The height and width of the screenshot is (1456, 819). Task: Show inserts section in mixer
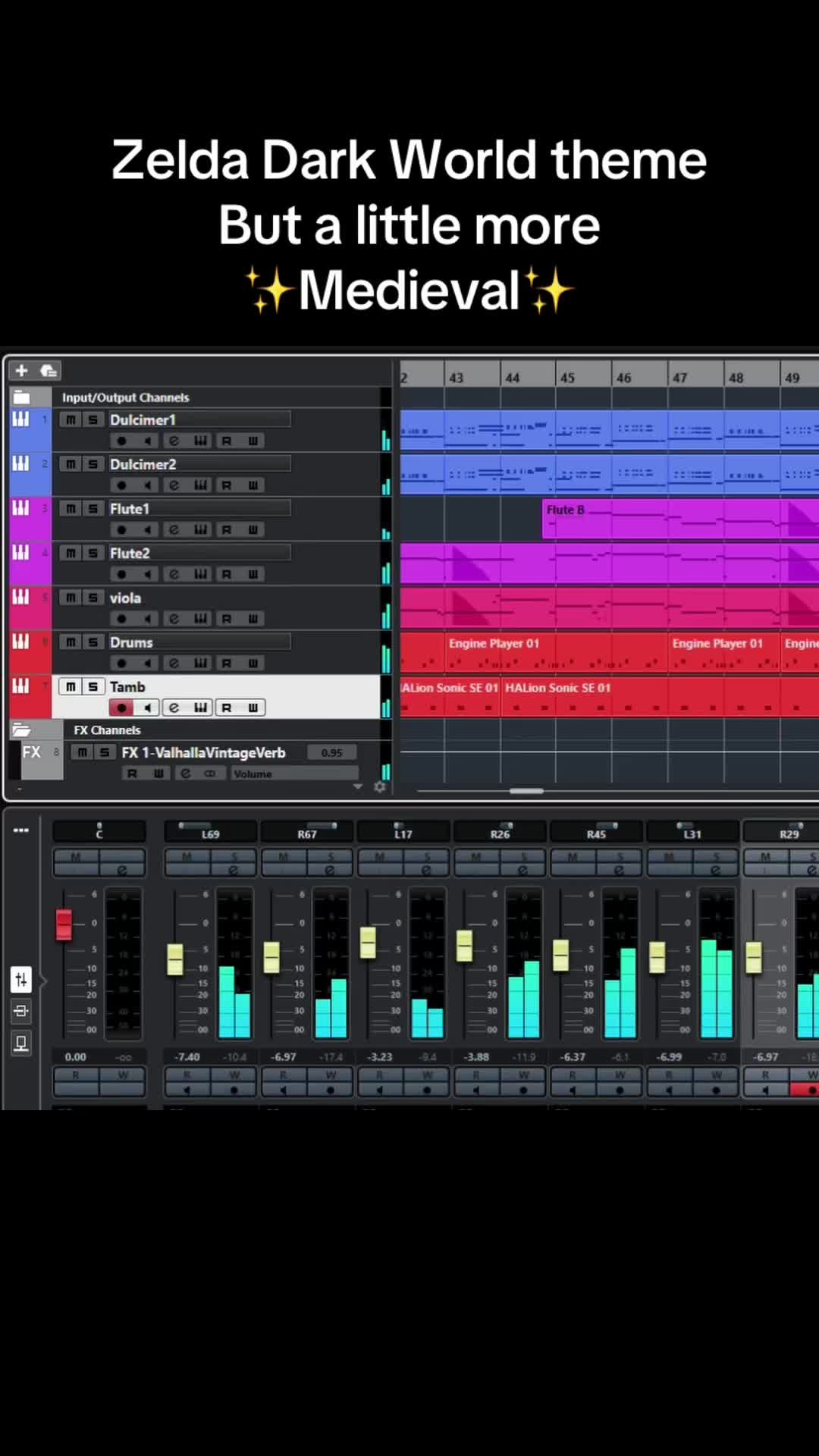click(x=21, y=1011)
